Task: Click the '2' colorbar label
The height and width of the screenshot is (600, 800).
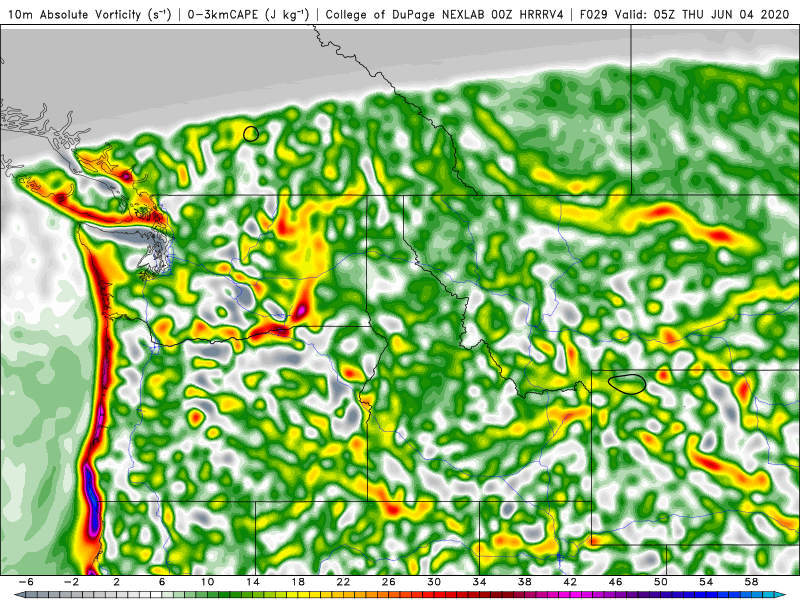Action: [x=116, y=582]
